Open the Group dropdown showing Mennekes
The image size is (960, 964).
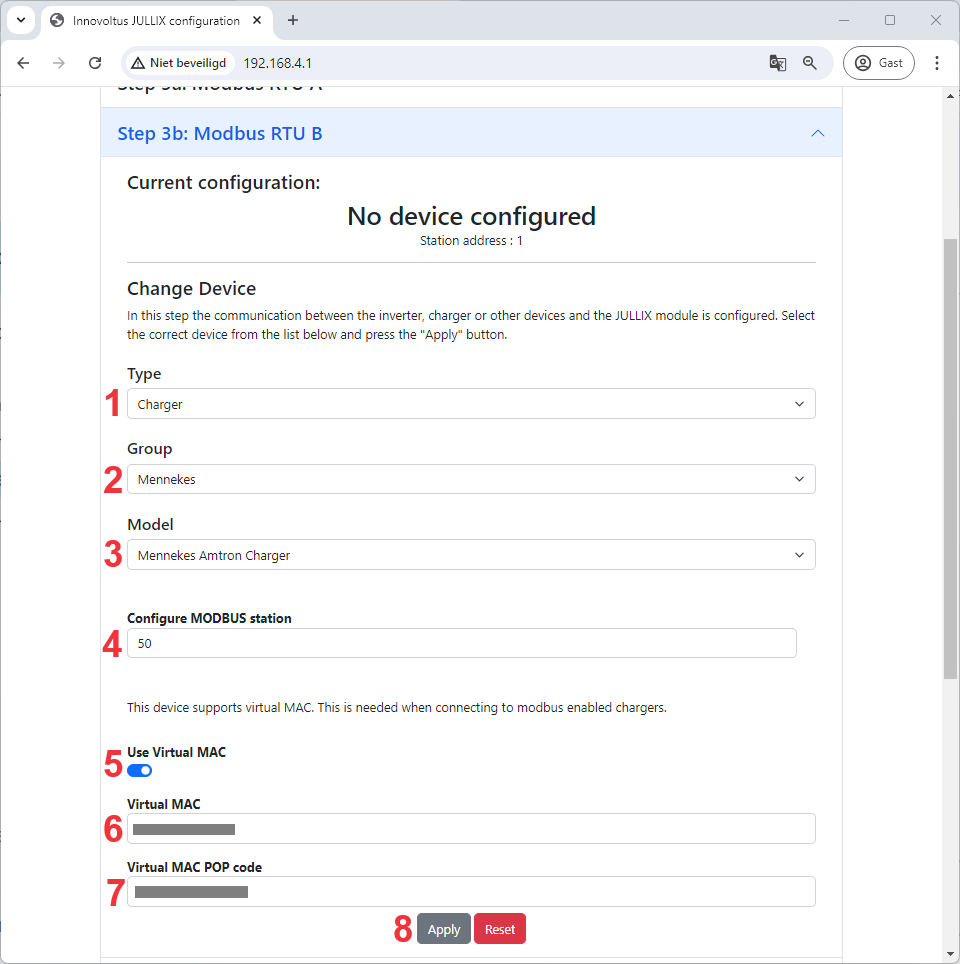[x=471, y=479]
